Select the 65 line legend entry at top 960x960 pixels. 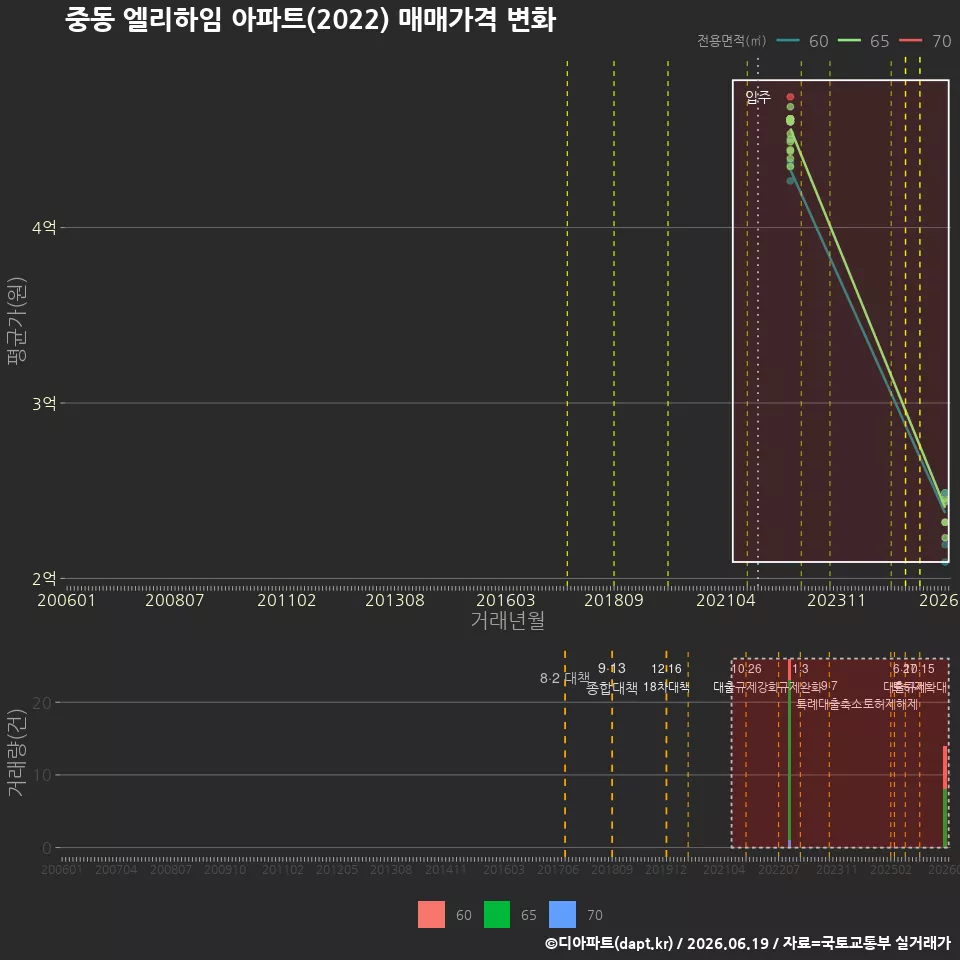(863, 41)
